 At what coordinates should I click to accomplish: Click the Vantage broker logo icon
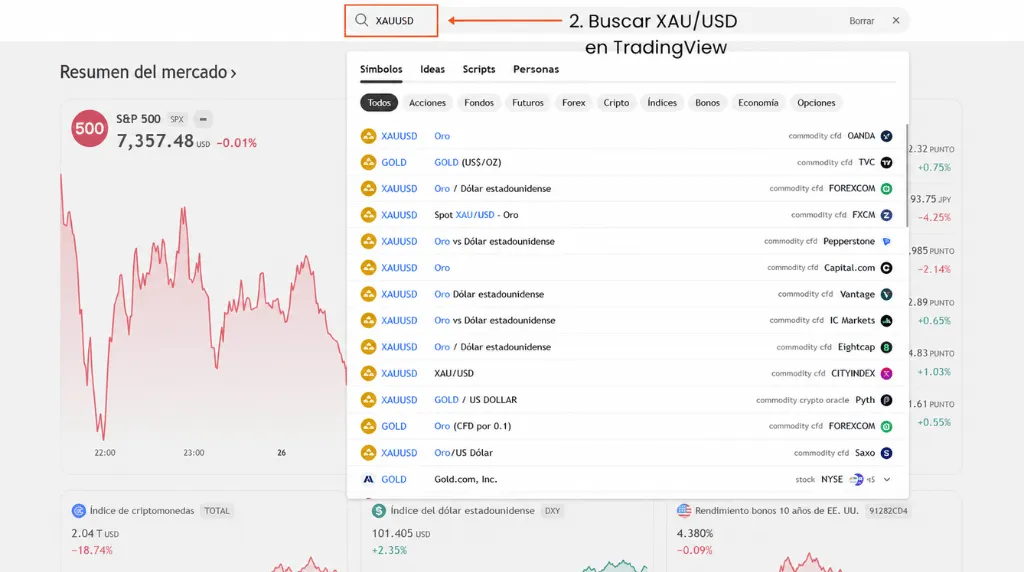(886, 294)
